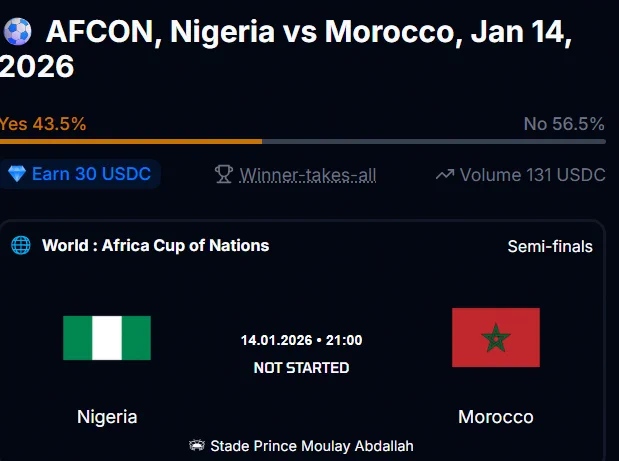This screenshot has height=461, width=619.
Task: Click the blue diamond Earn icon
Action: [x=17, y=174]
